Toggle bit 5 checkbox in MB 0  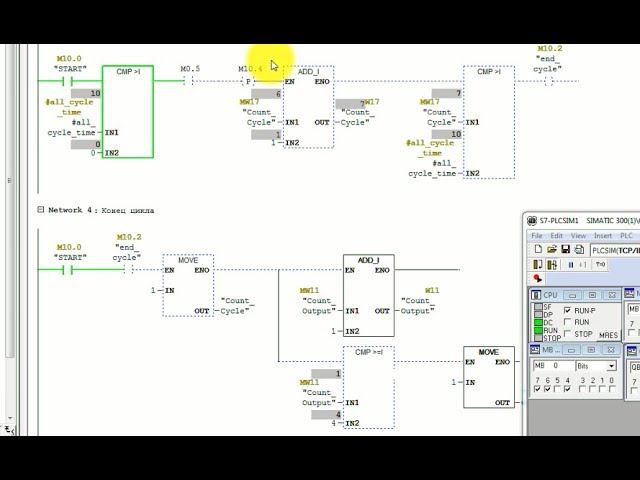[557, 389]
